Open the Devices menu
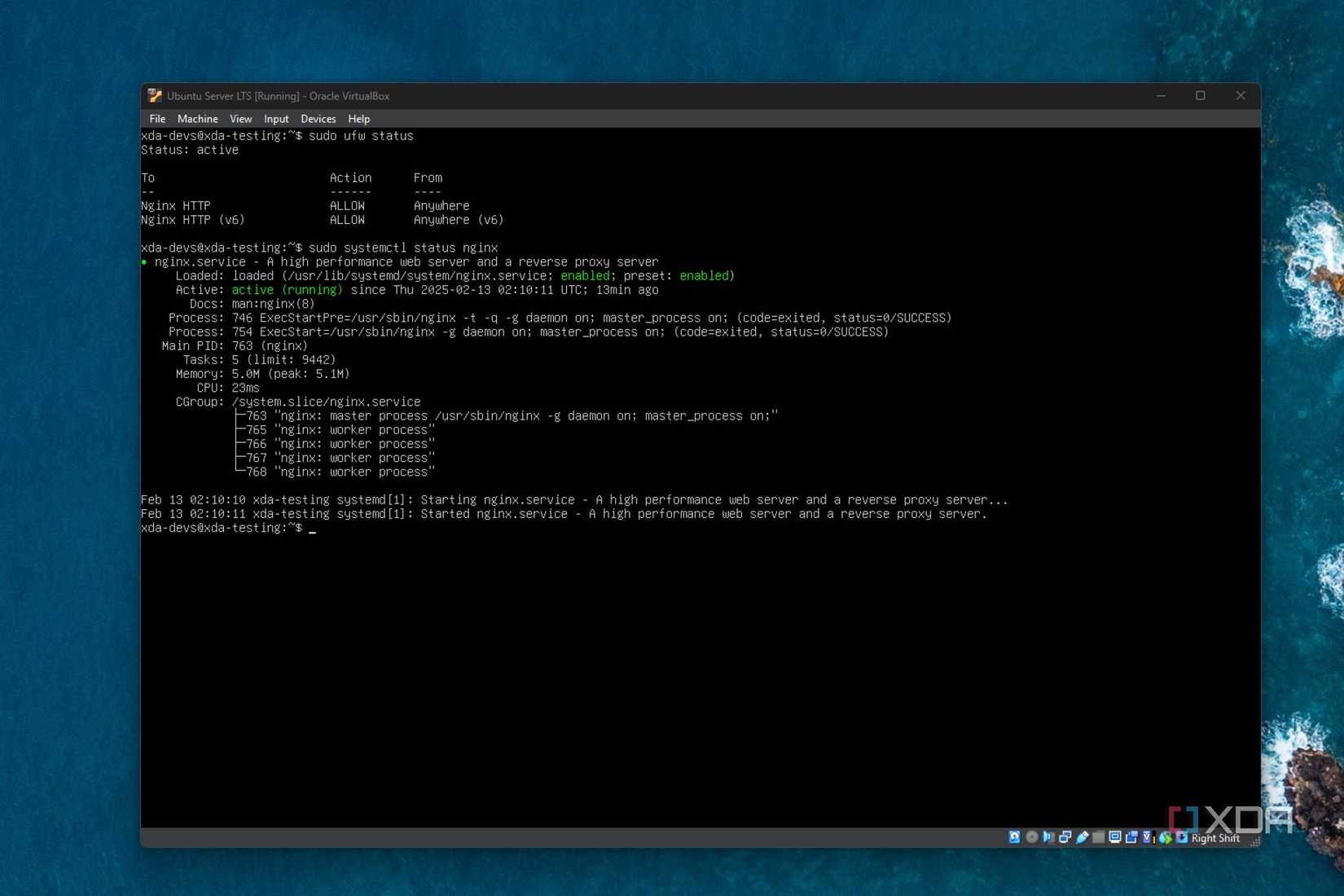This screenshot has height=896, width=1344. pos(318,118)
